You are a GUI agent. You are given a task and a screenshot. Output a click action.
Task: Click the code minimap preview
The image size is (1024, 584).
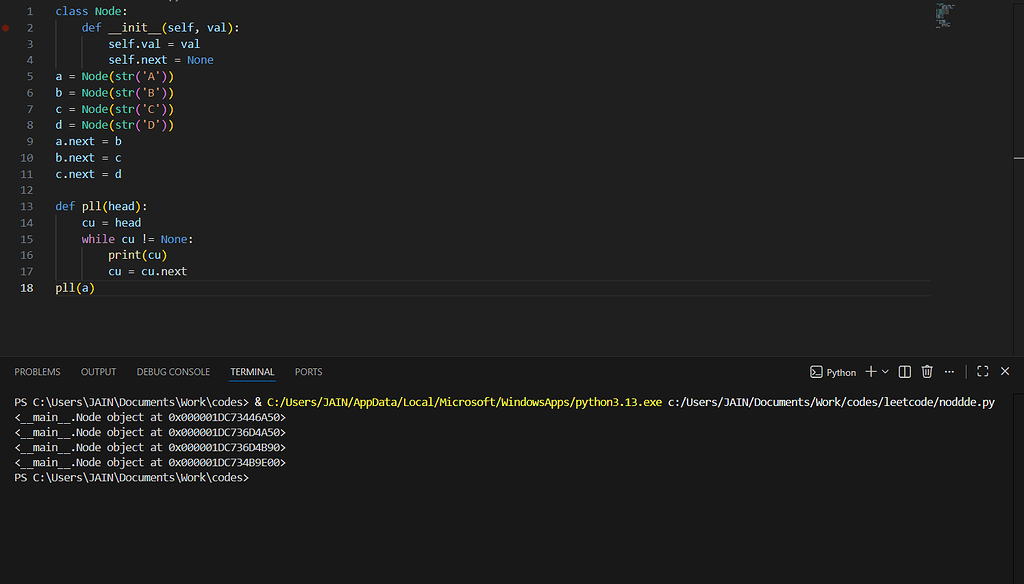click(944, 16)
